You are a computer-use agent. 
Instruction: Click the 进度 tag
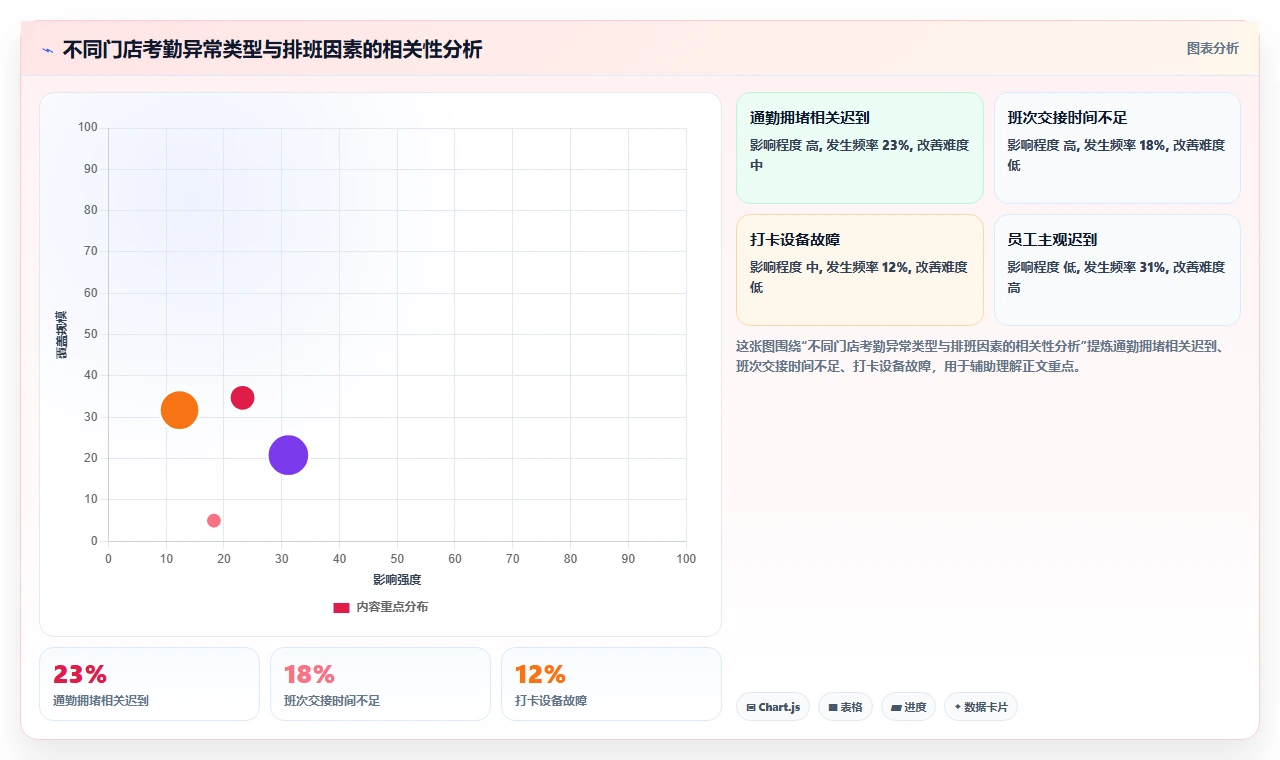909,707
